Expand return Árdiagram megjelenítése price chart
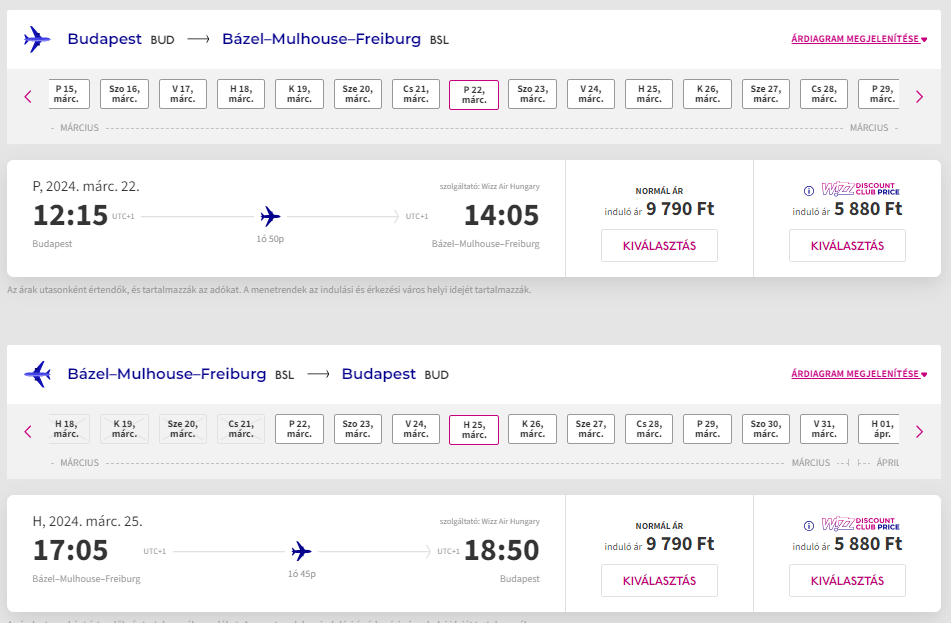 859,374
